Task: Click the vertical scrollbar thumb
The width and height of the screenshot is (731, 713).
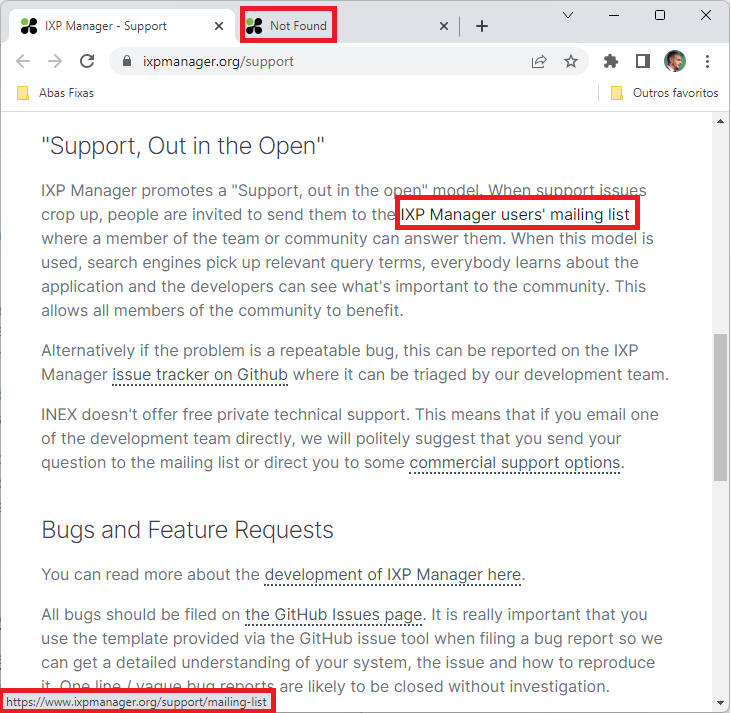Action: click(x=720, y=407)
